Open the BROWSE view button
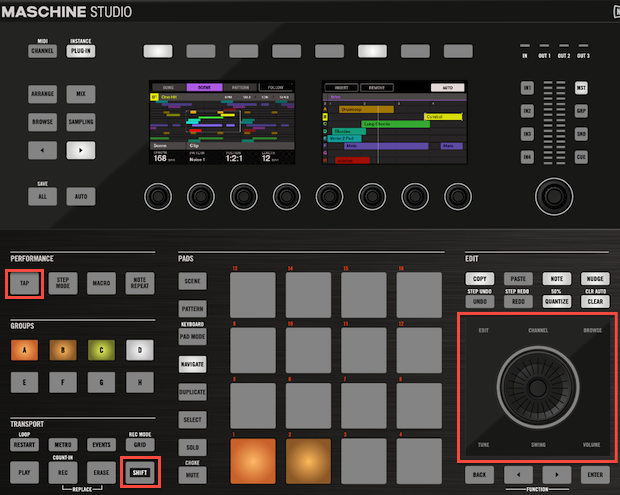 coord(42,121)
